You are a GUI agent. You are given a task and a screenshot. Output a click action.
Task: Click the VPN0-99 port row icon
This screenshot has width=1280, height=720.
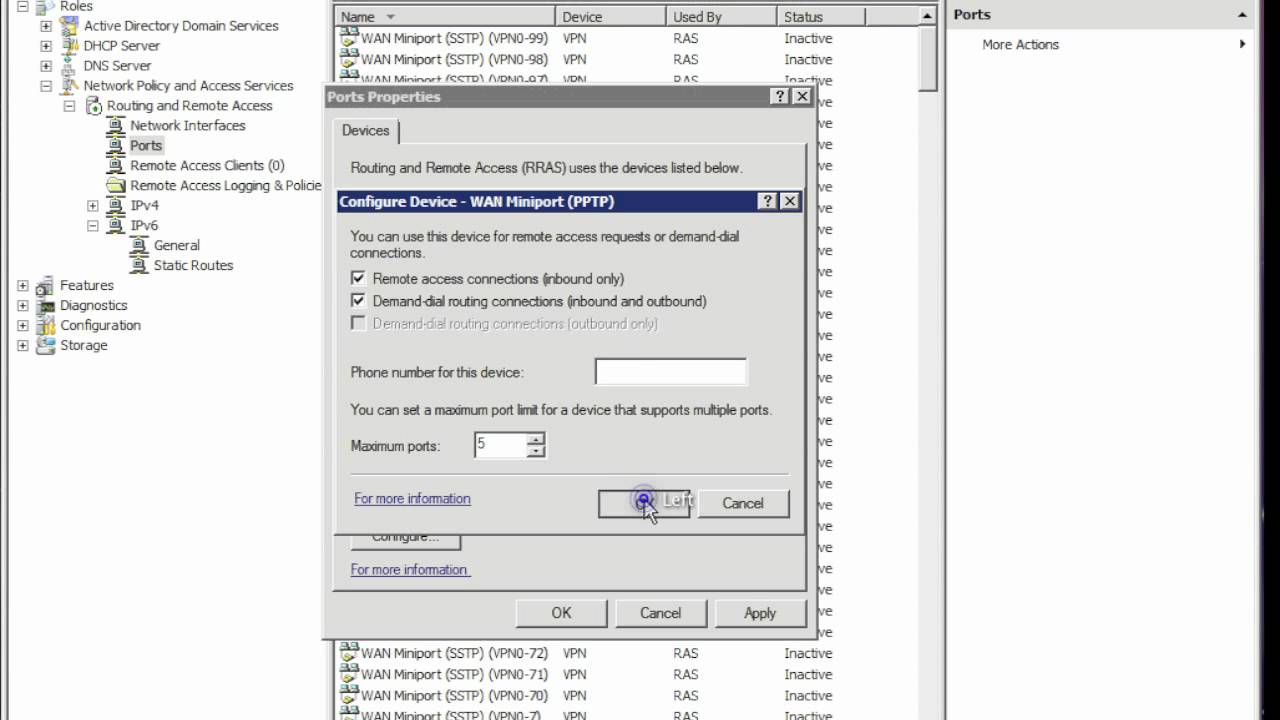[349, 38]
